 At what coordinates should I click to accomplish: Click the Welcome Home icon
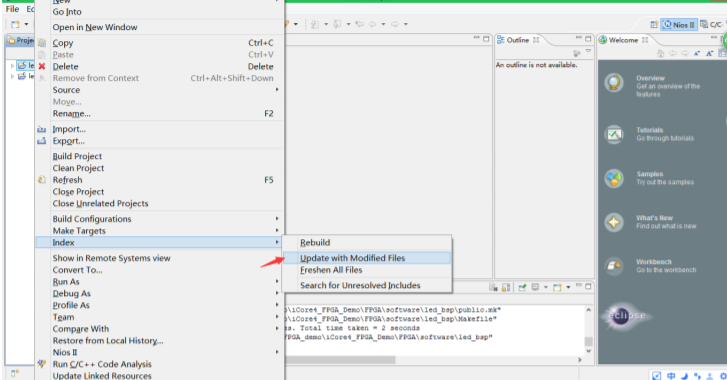pos(660,54)
